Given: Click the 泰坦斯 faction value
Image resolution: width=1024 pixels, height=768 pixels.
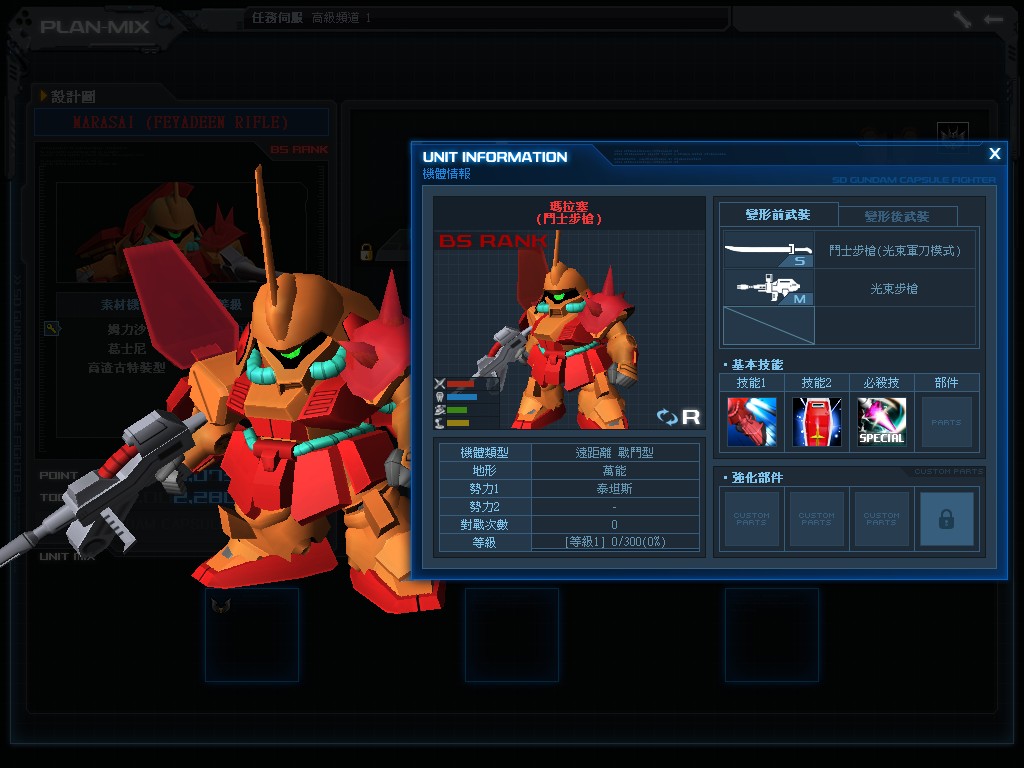Looking at the screenshot, I should coord(615,488).
